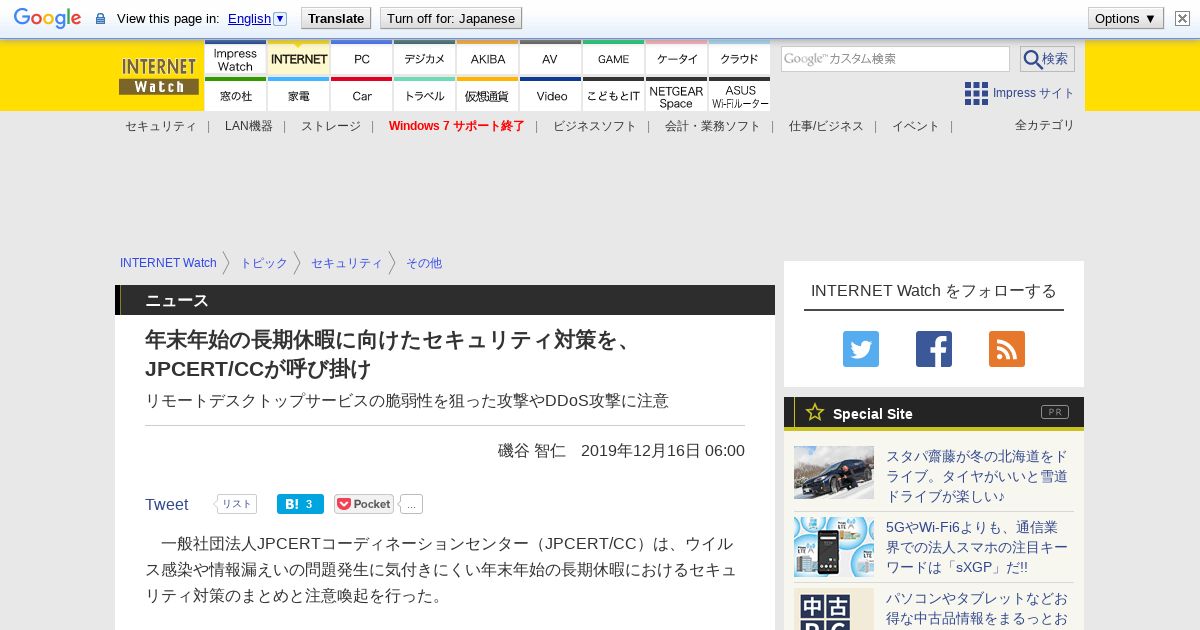Viewport: 1200px width, 630px height.
Task: Open the INTERNET Watch Twitter page
Action: point(861,349)
